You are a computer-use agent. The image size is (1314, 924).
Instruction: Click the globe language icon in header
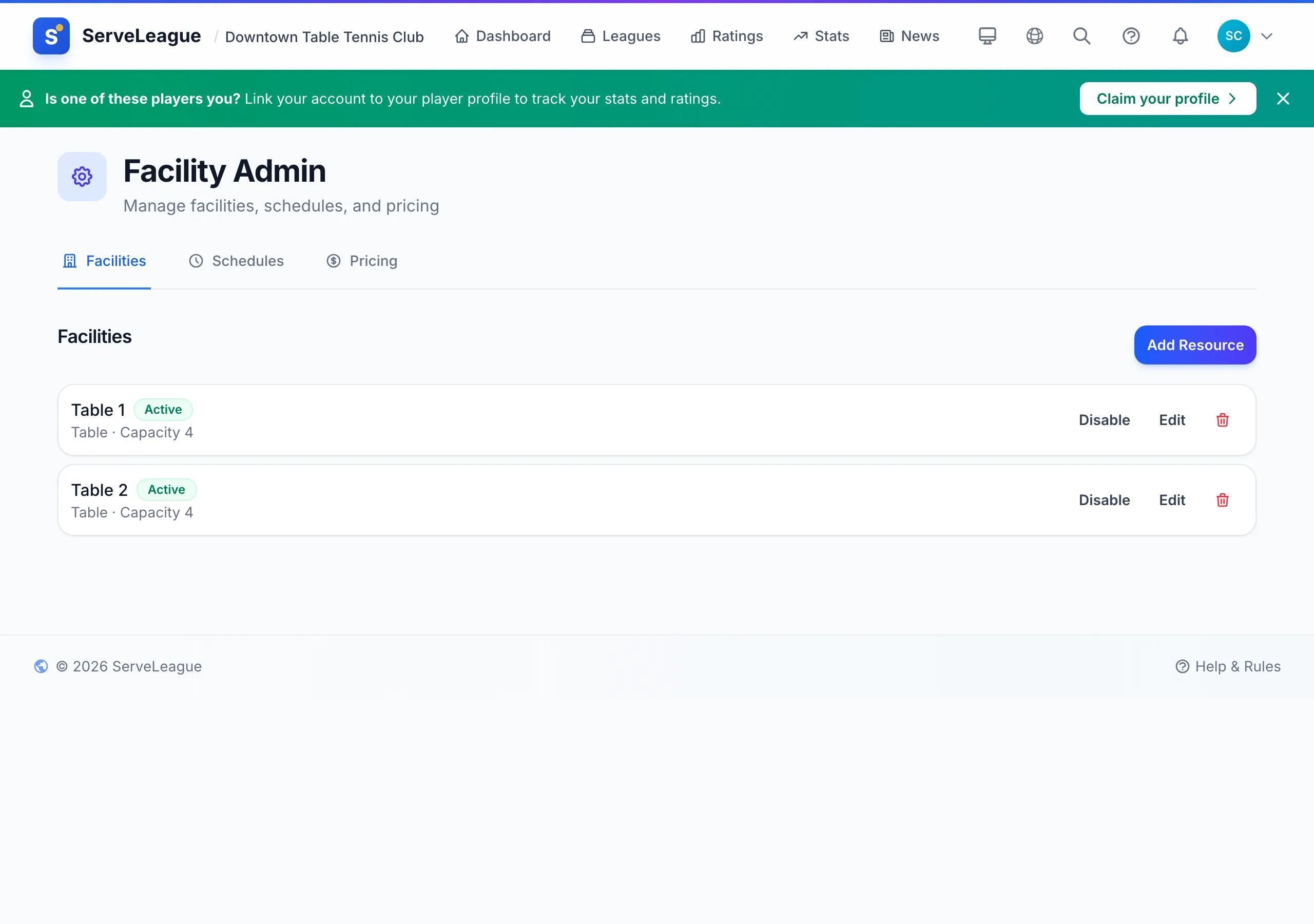click(1035, 36)
